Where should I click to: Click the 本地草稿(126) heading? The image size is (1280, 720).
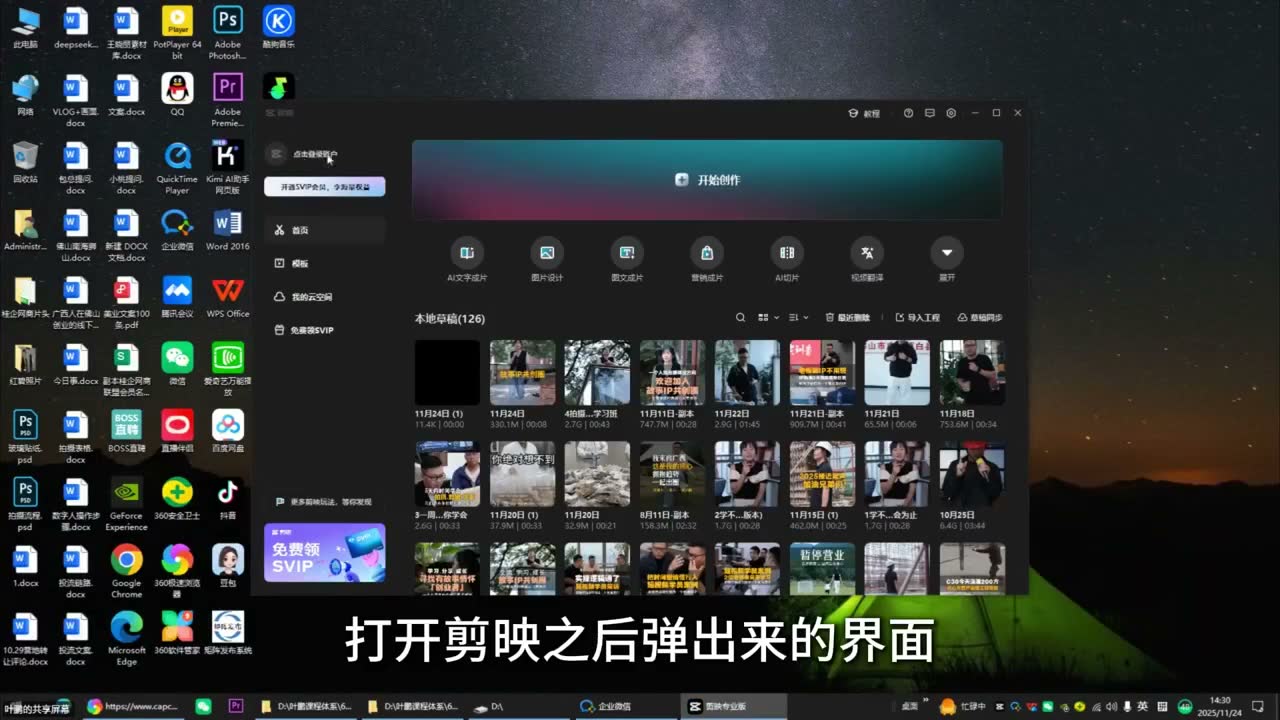click(x=450, y=319)
